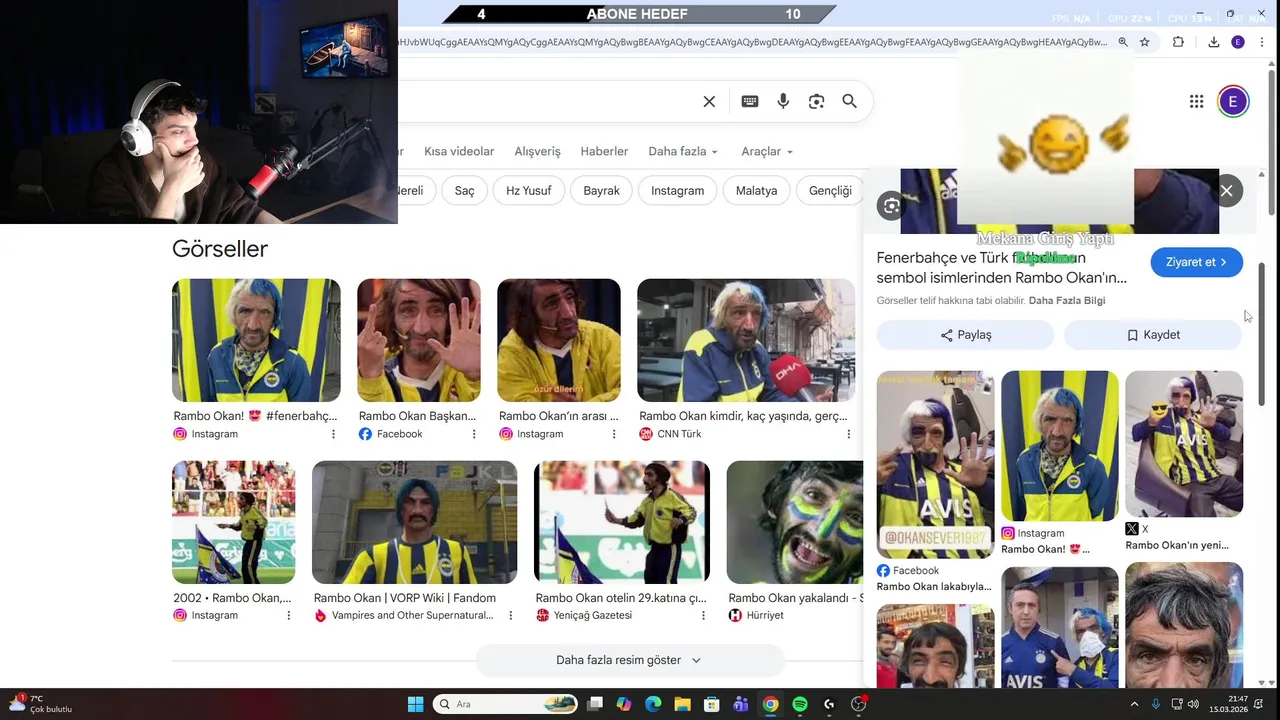Expand the Araçlar dropdown

[767, 151]
